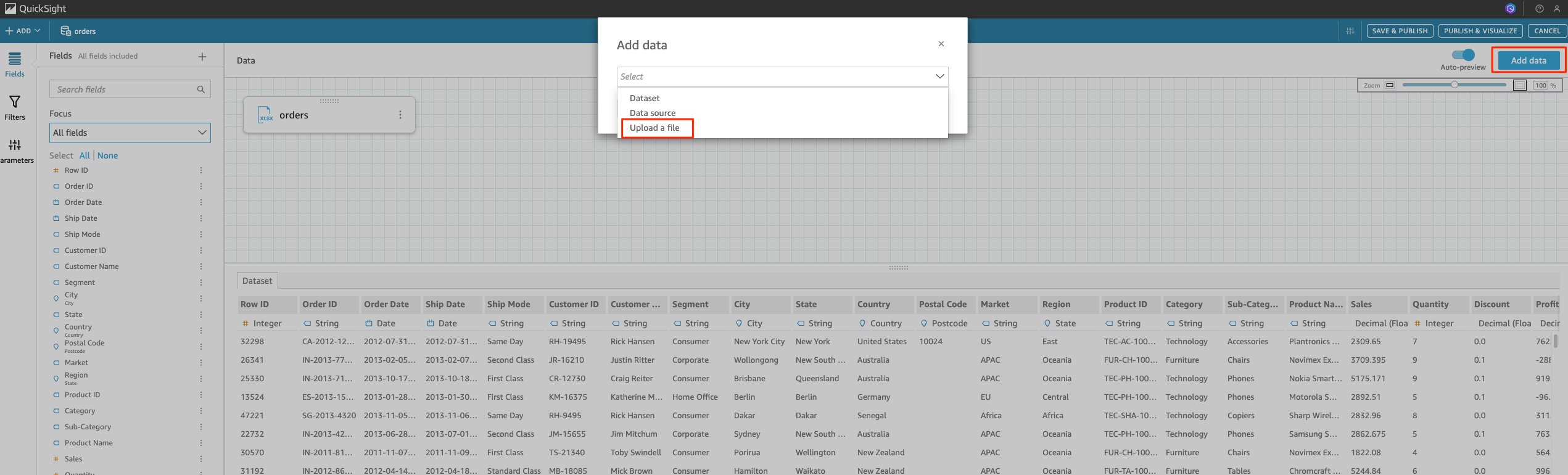Click the cell 'Katherine M...'
Screen dimensions: 1568x475
click(637, 397)
